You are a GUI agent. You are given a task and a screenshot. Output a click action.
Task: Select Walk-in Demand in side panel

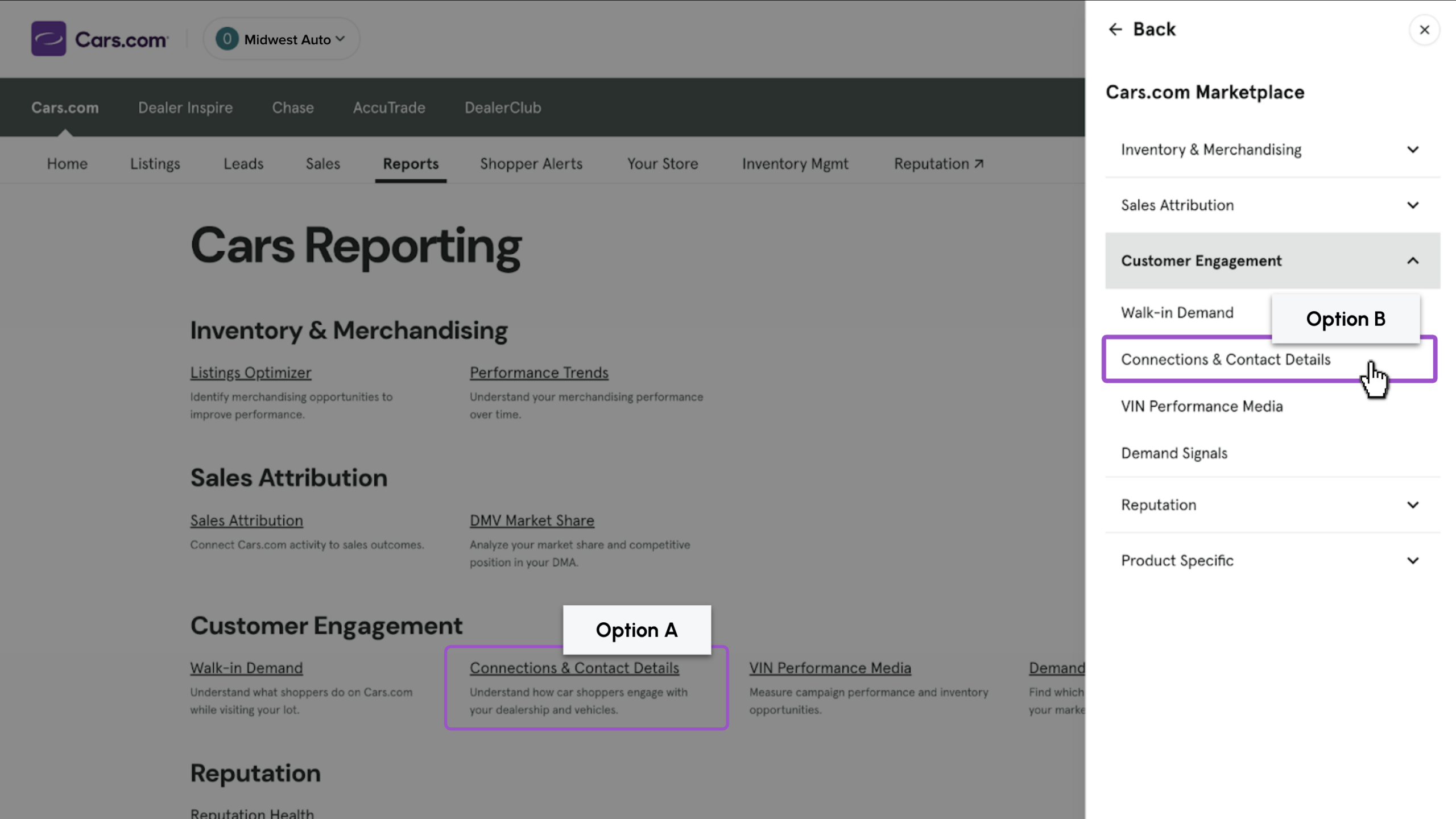(1177, 313)
